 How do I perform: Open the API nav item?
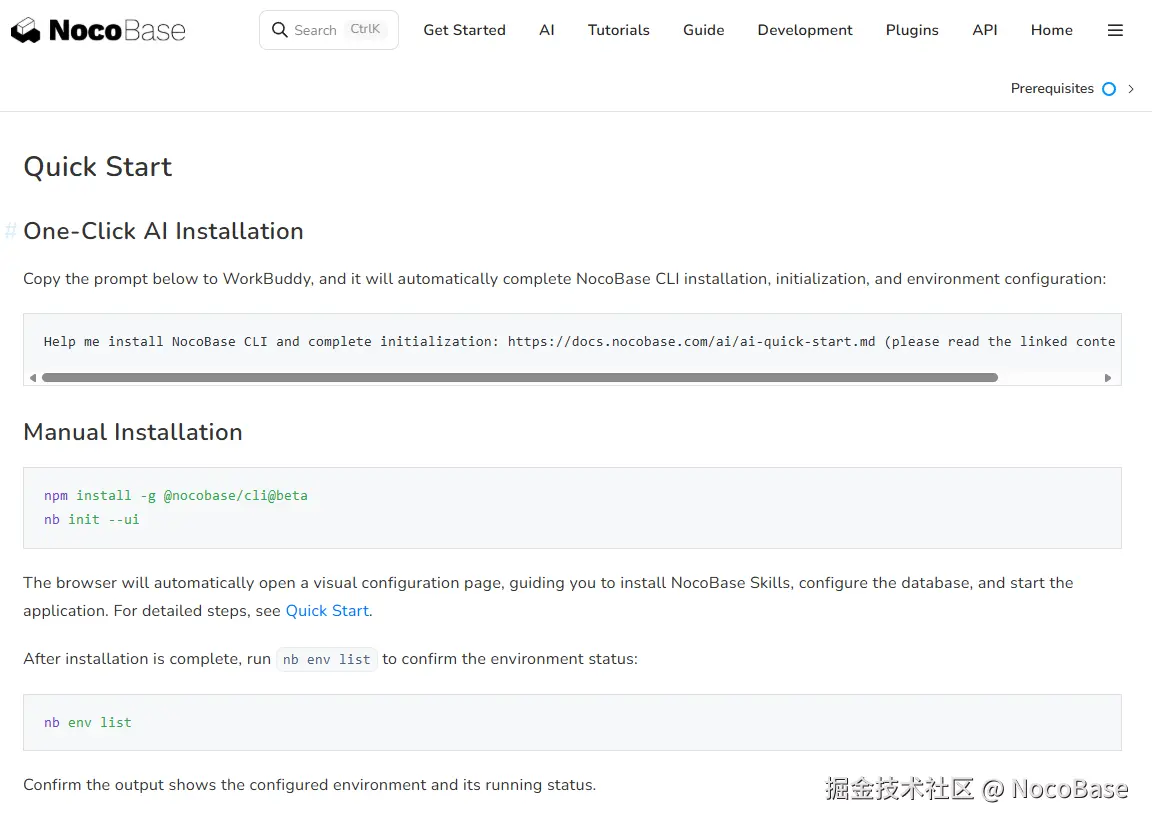[x=984, y=30]
